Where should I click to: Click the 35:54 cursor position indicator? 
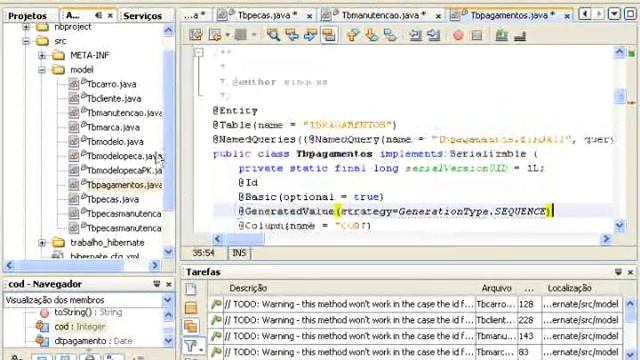(203, 253)
